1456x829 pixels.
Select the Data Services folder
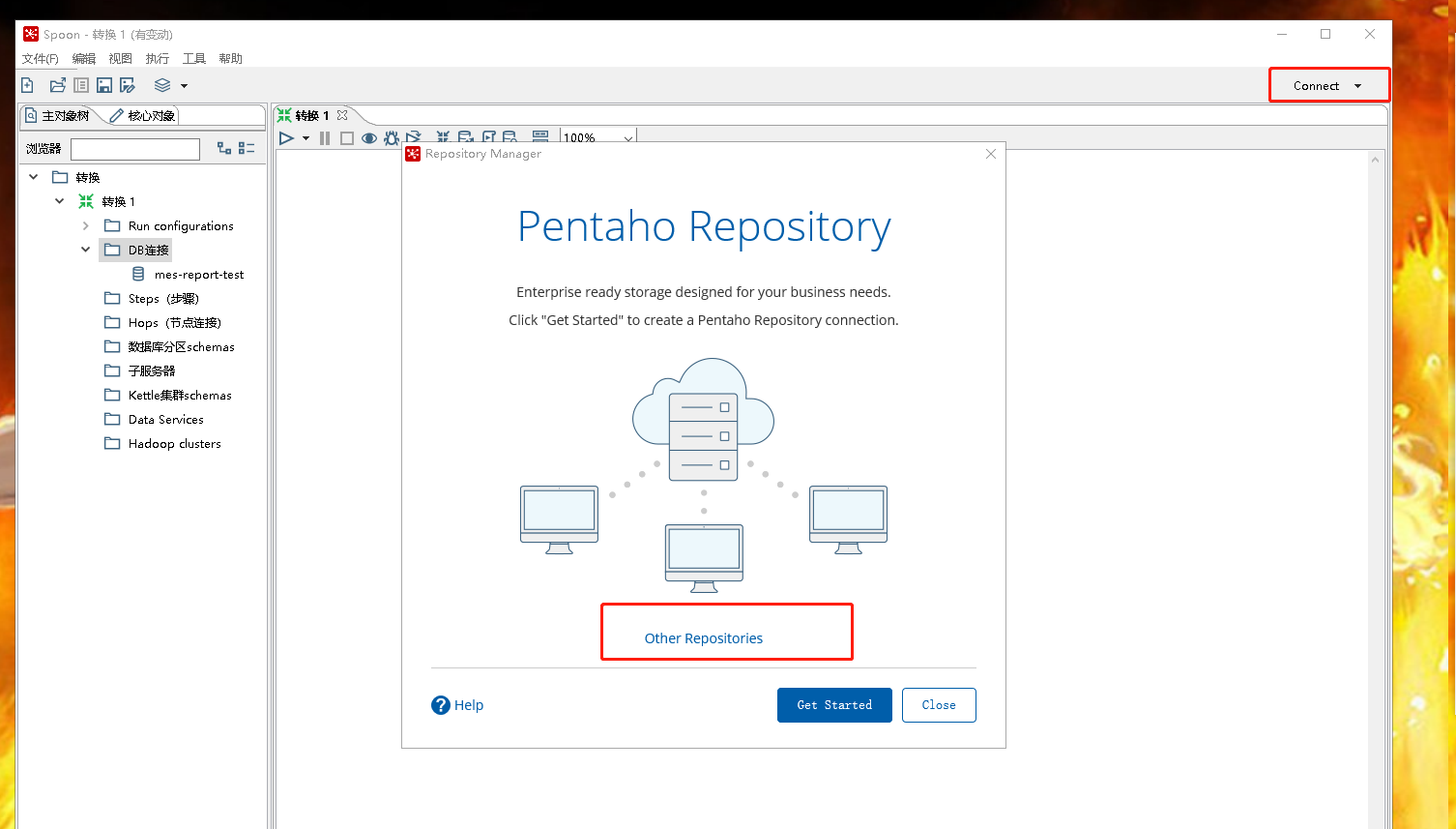pos(166,420)
